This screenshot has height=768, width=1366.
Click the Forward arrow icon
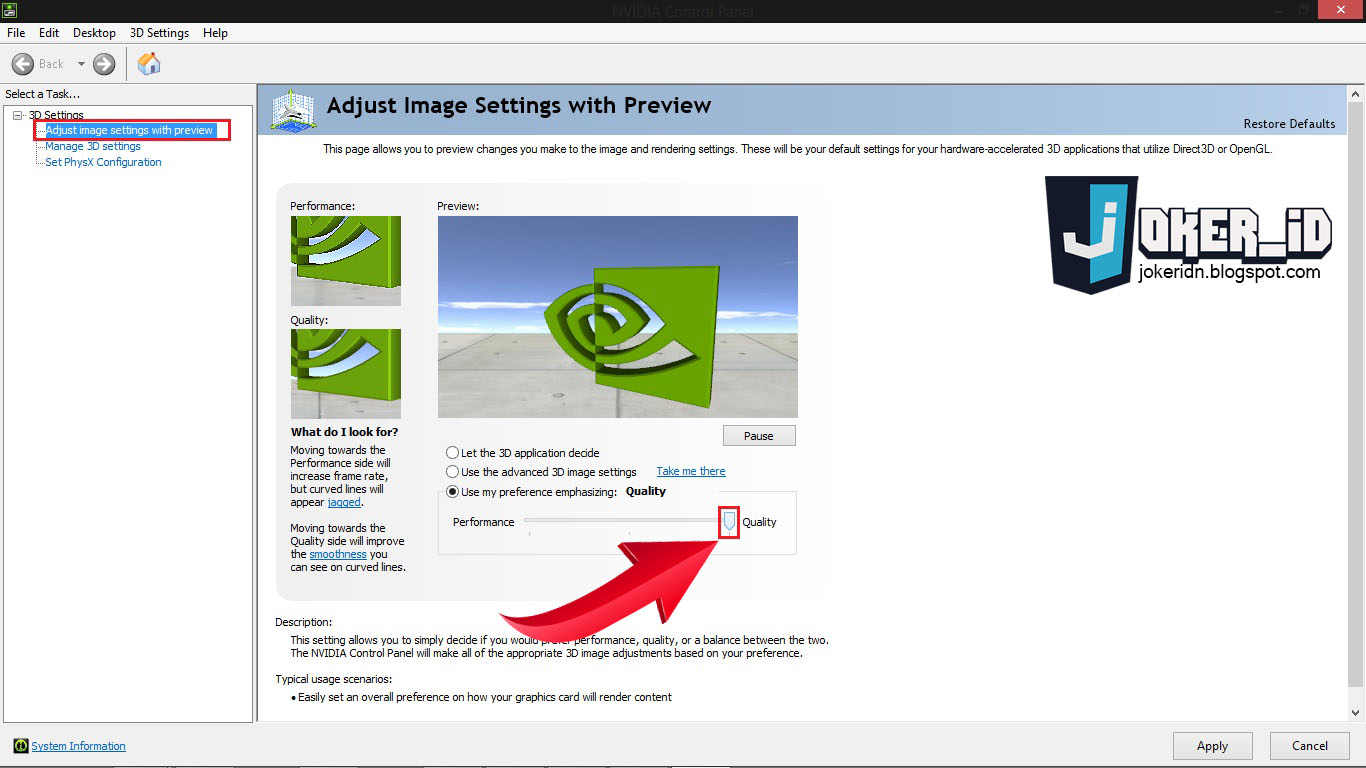pos(104,64)
